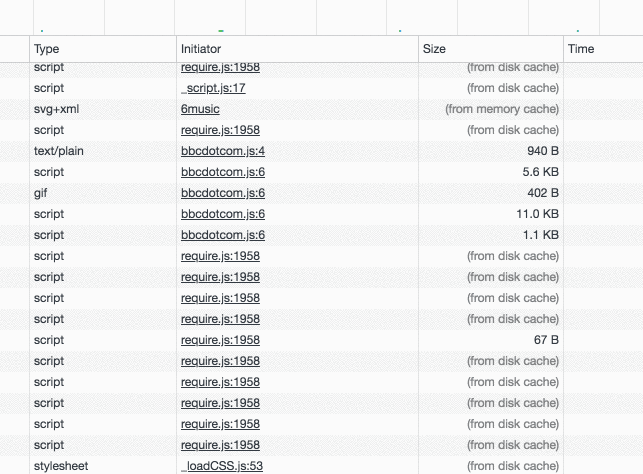Select the svg+xml request row

(x=322, y=109)
